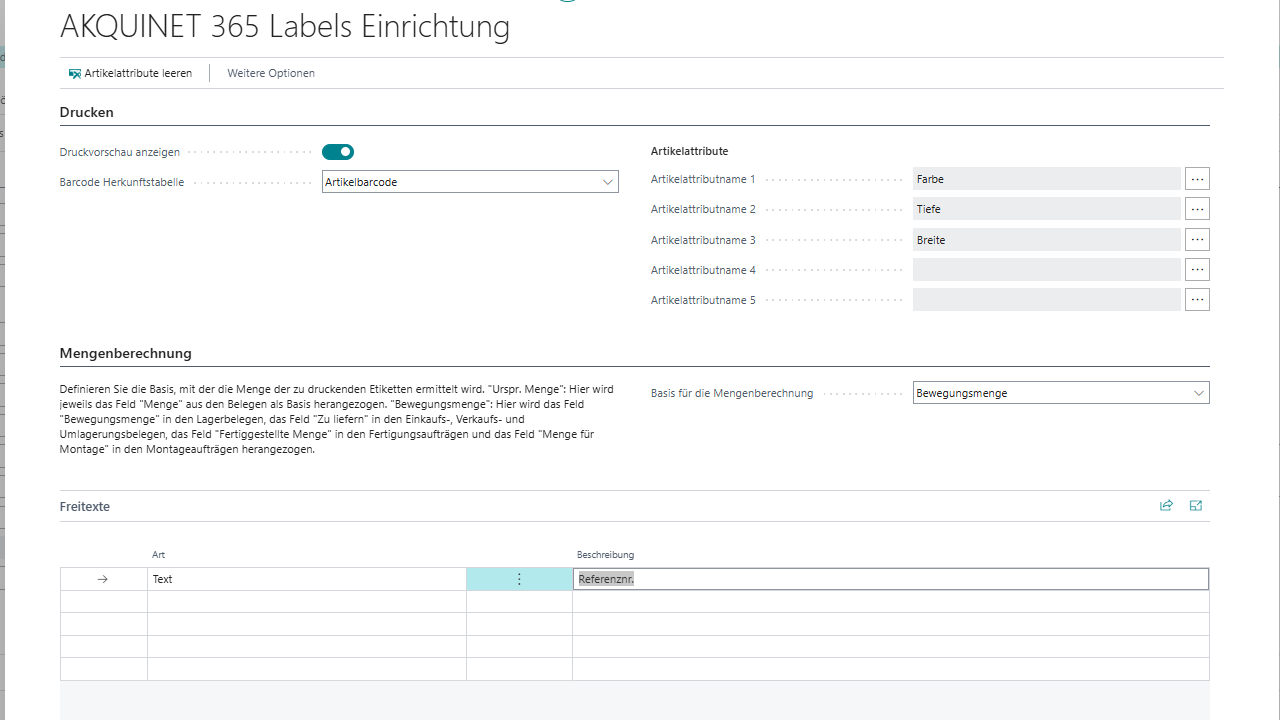Open row options menu for Text line
1280x720 pixels.
pyautogui.click(x=519, y=579)
